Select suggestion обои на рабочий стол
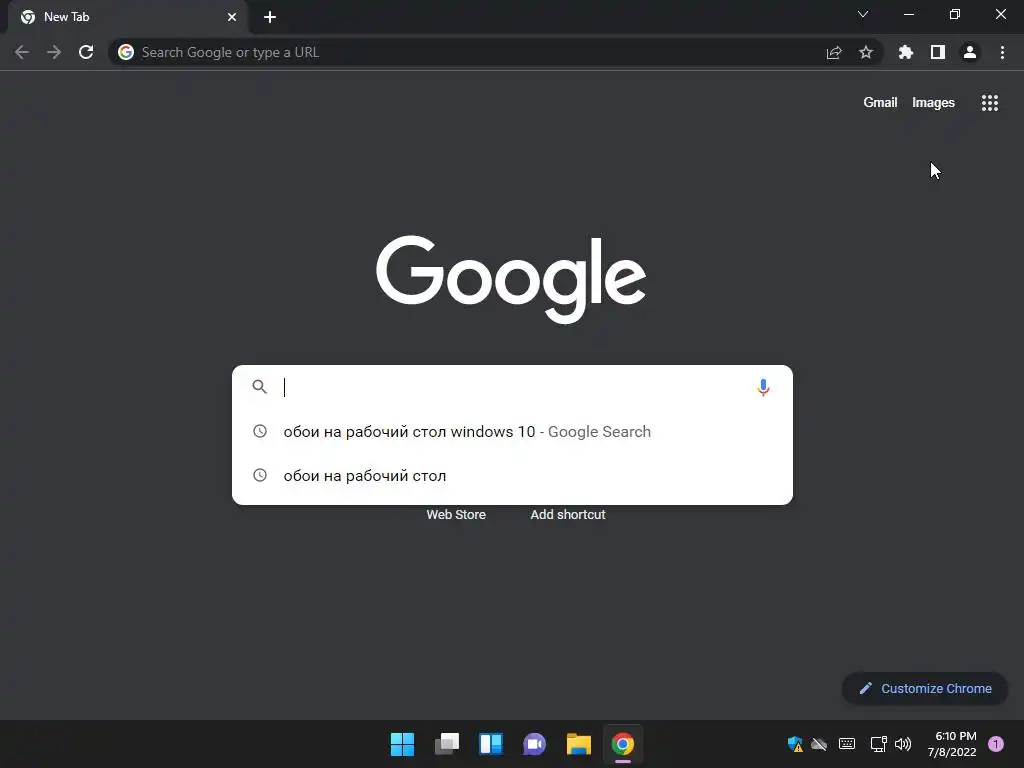This screenshot has height=768, width=1024. pos(512,475)
